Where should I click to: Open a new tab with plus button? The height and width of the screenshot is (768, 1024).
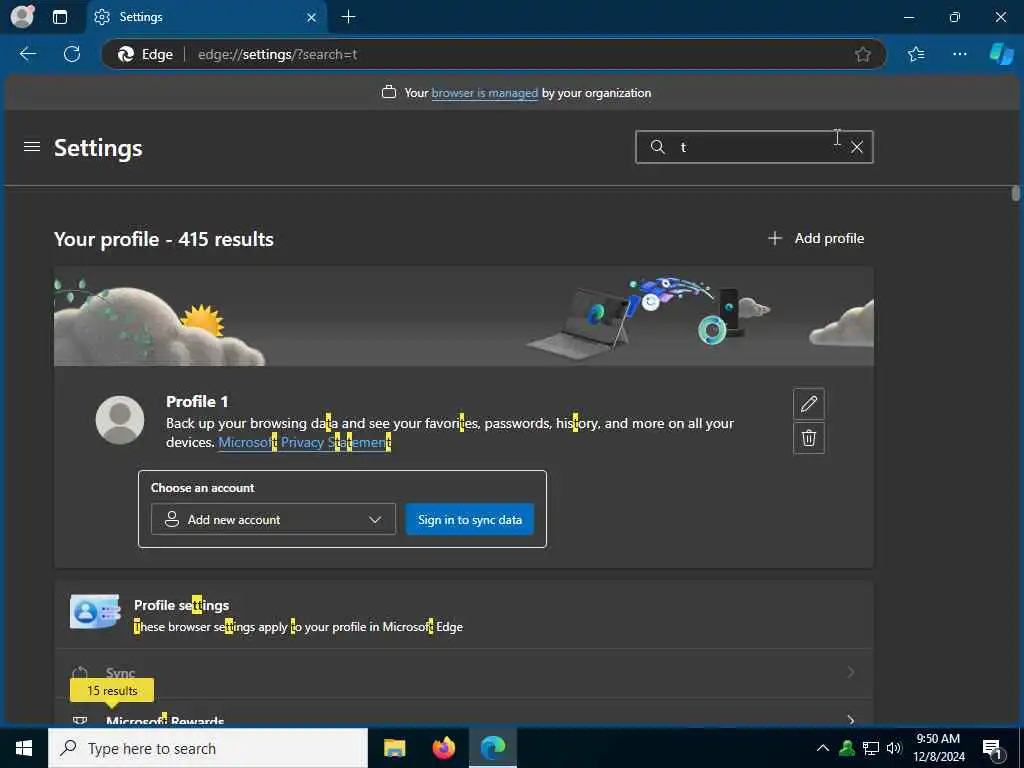pyautogui.click(x=349, y=17)
